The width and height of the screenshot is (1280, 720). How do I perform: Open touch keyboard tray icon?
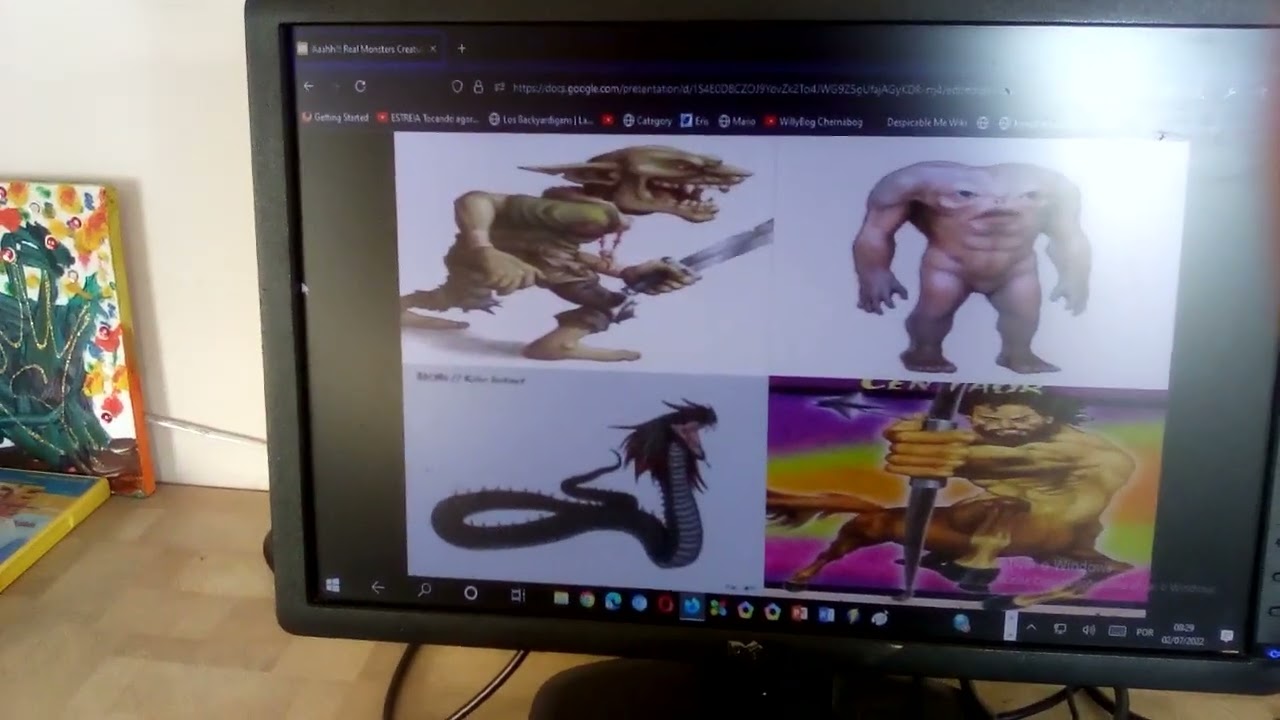1117,632
